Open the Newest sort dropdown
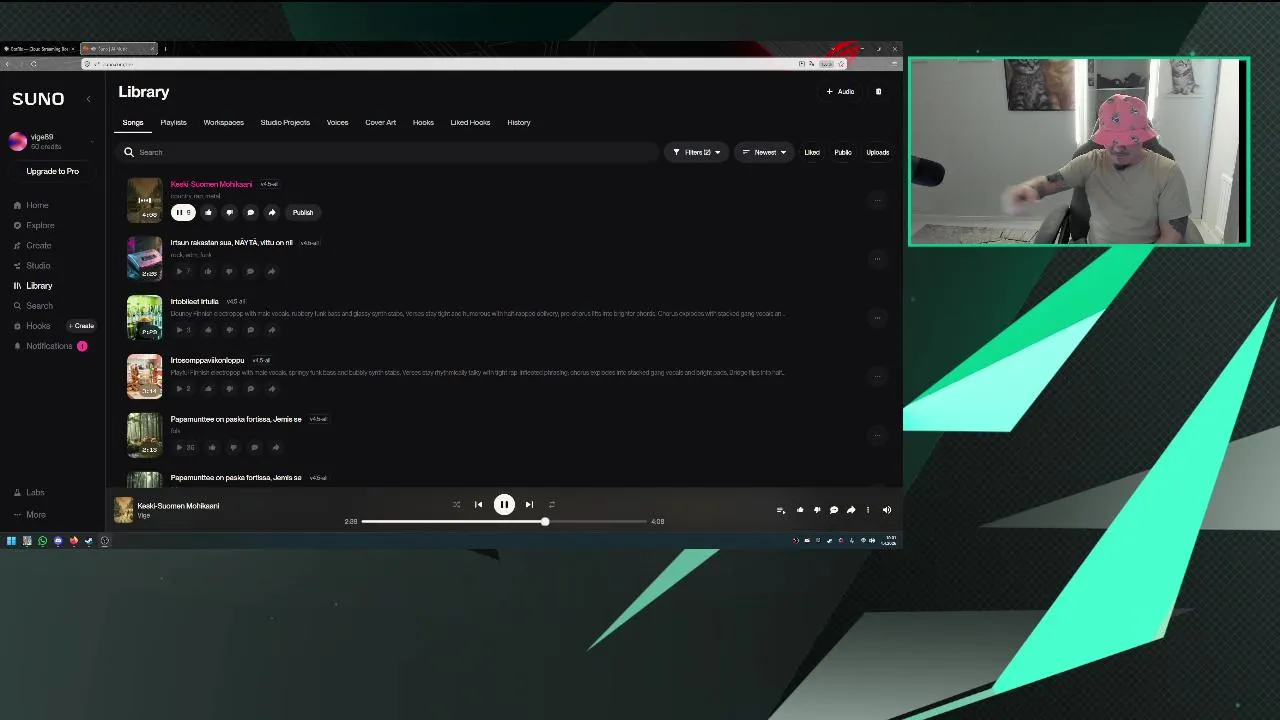 click(764, 152)
